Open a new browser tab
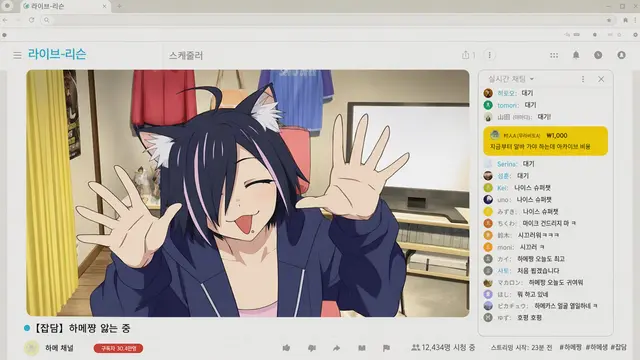This screenshot has width=640, height=360. pos(119,6)
